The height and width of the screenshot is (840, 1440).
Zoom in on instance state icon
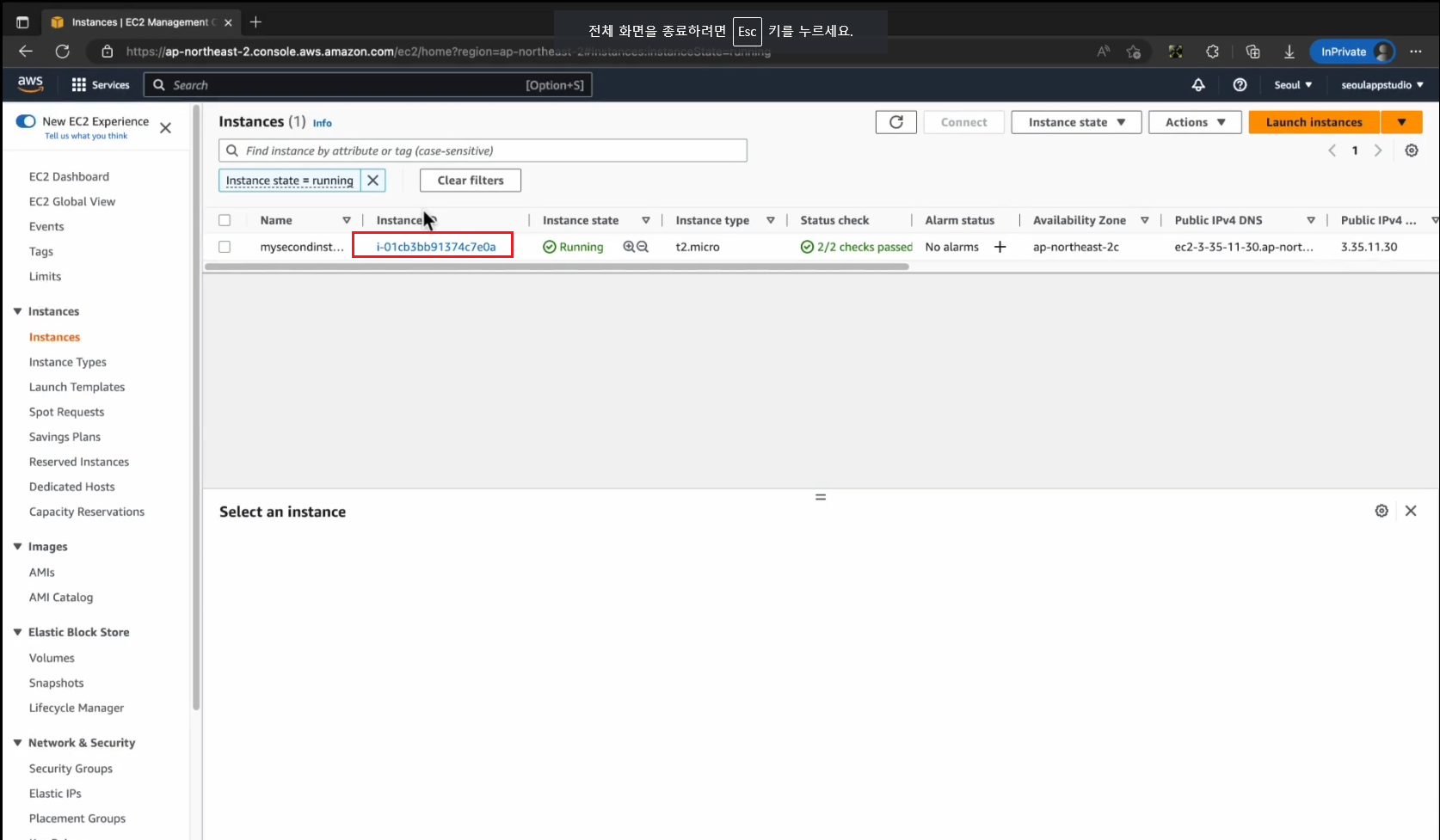click(629, 247)
